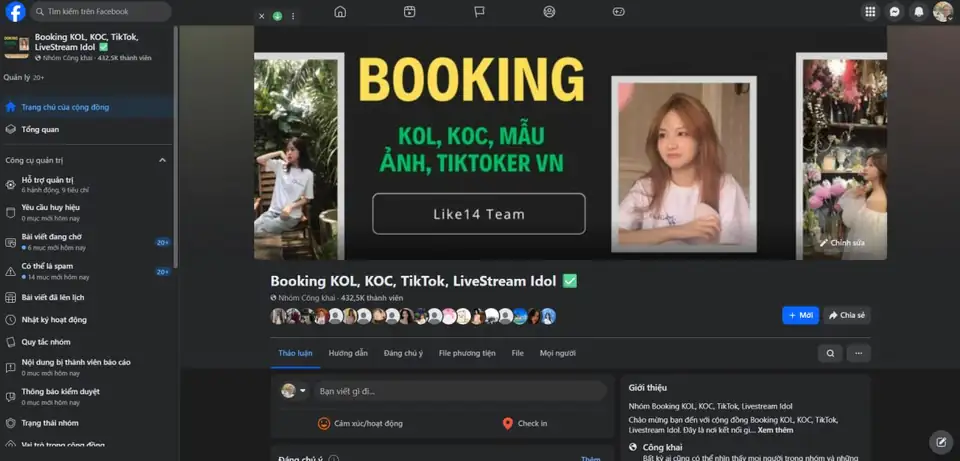960x461 pixels.
Task: Select the Thảo luận tab
Action: [295, 353]
